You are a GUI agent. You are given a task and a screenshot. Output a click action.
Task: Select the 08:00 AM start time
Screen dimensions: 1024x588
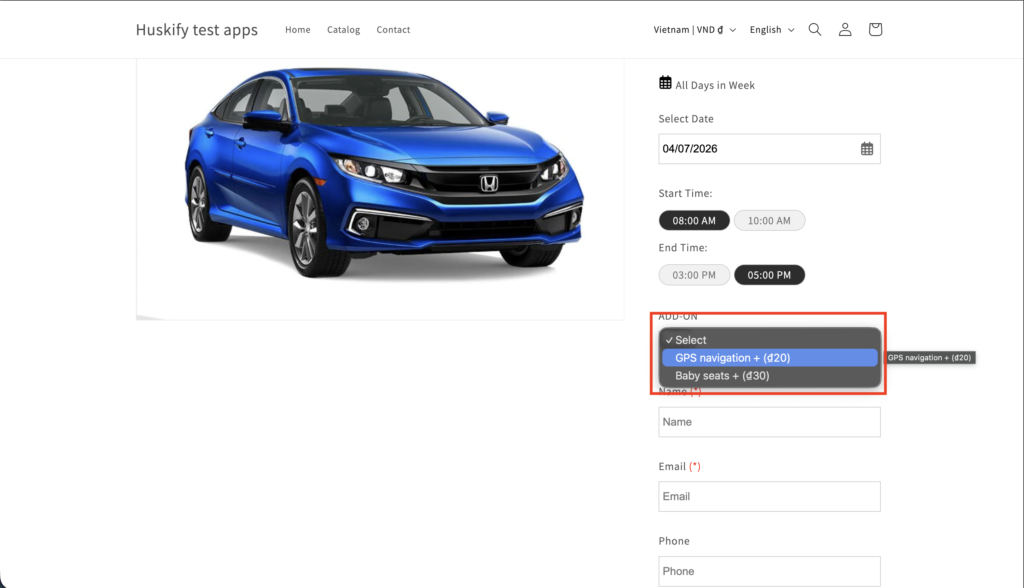coord(694,221)
